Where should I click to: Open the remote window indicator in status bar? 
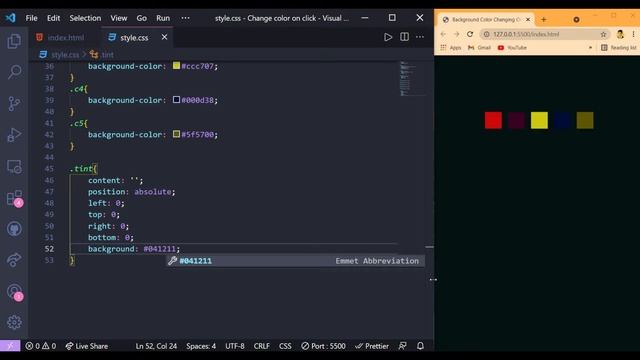click(x=10, y=346)
